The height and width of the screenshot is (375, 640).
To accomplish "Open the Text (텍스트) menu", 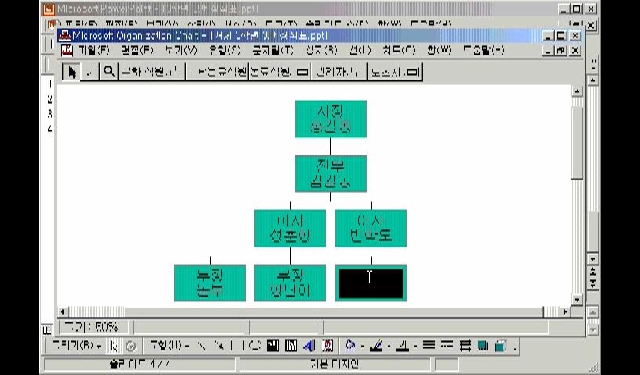I will click(x=273, y=50).
